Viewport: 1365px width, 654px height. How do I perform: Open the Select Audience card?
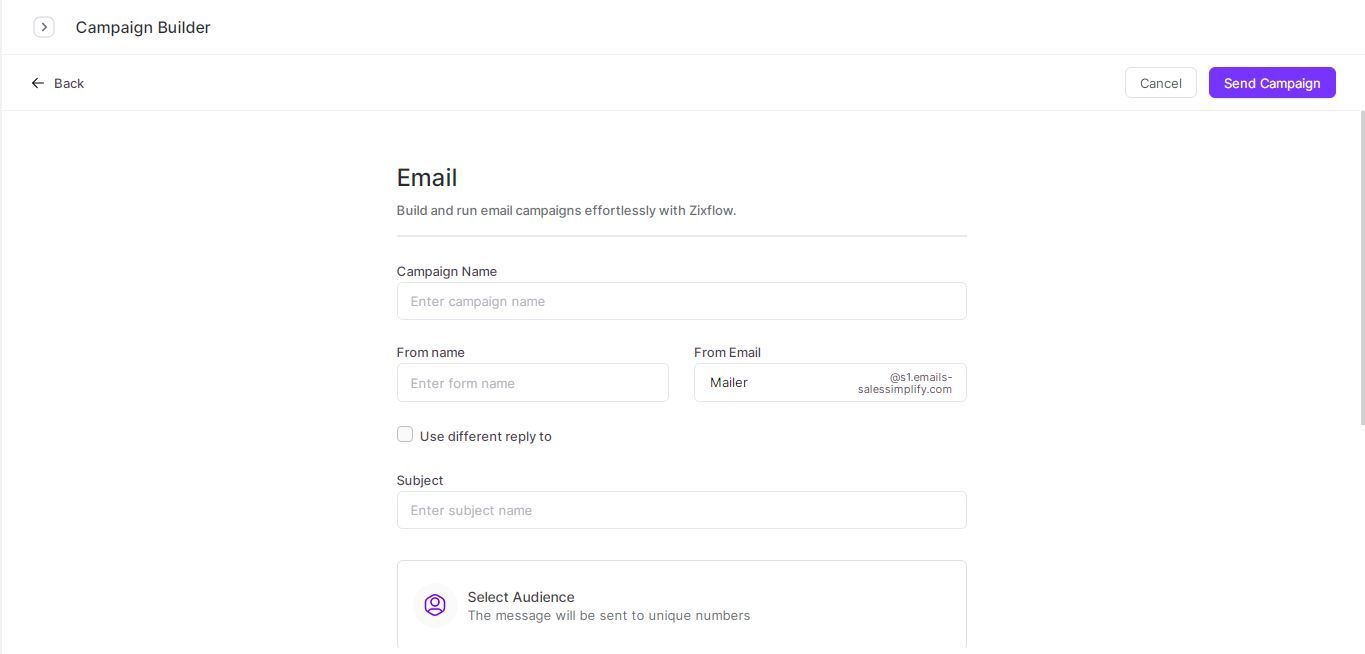[681, 604]
